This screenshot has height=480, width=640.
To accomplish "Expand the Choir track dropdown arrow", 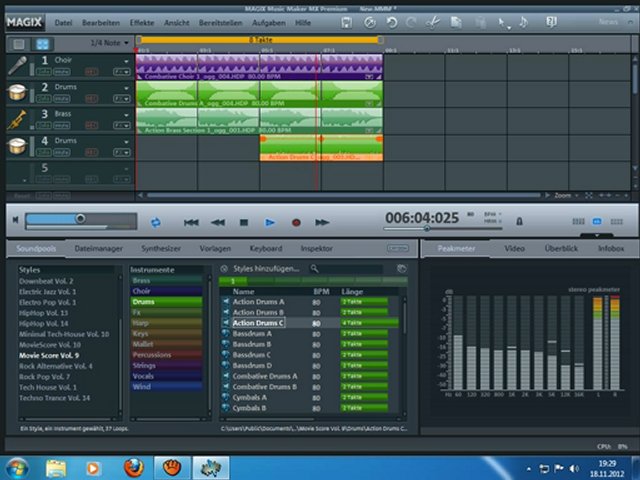I will pos(126,61).
